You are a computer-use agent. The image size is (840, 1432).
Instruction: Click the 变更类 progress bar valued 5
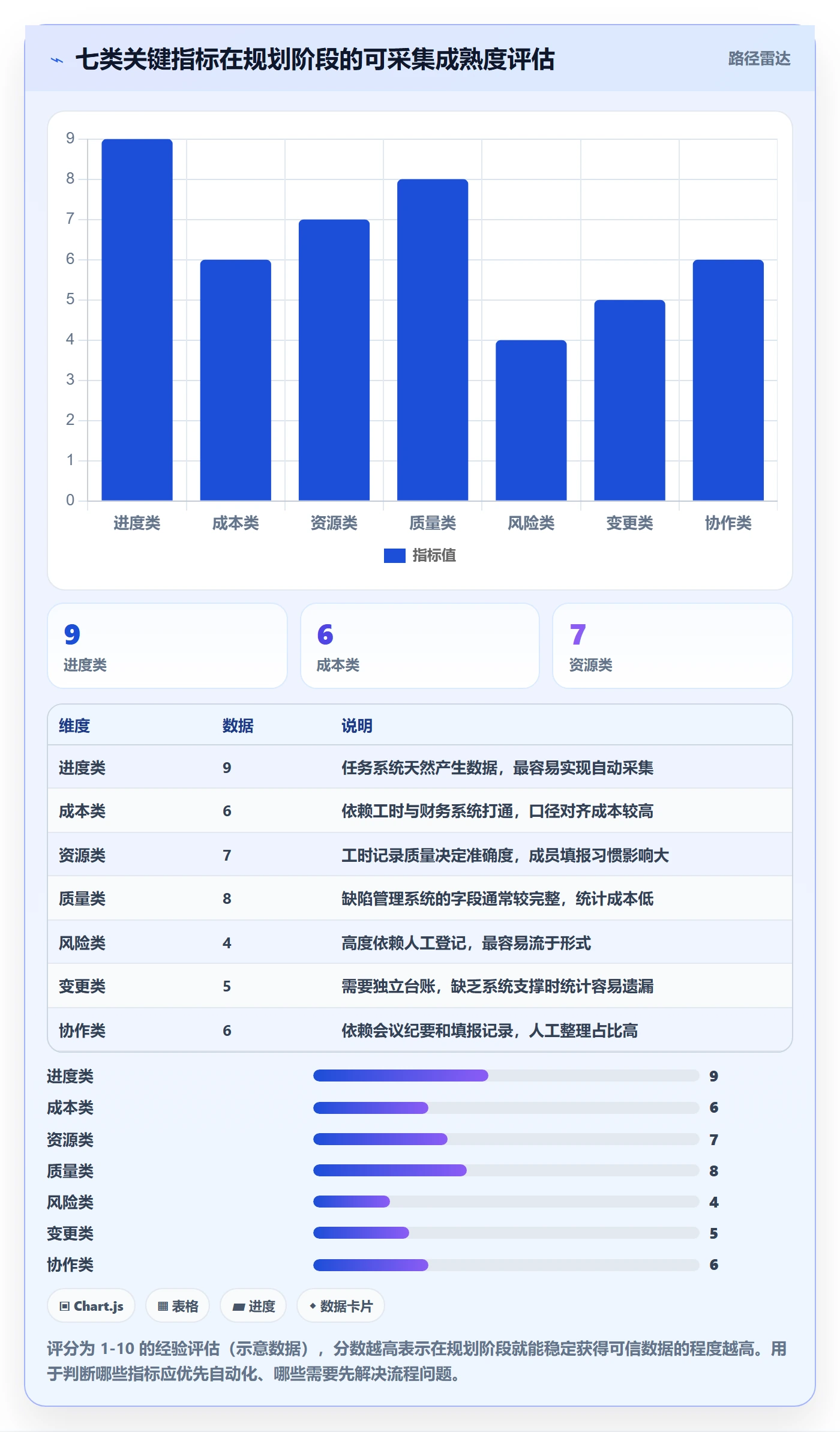[506, 1233]
